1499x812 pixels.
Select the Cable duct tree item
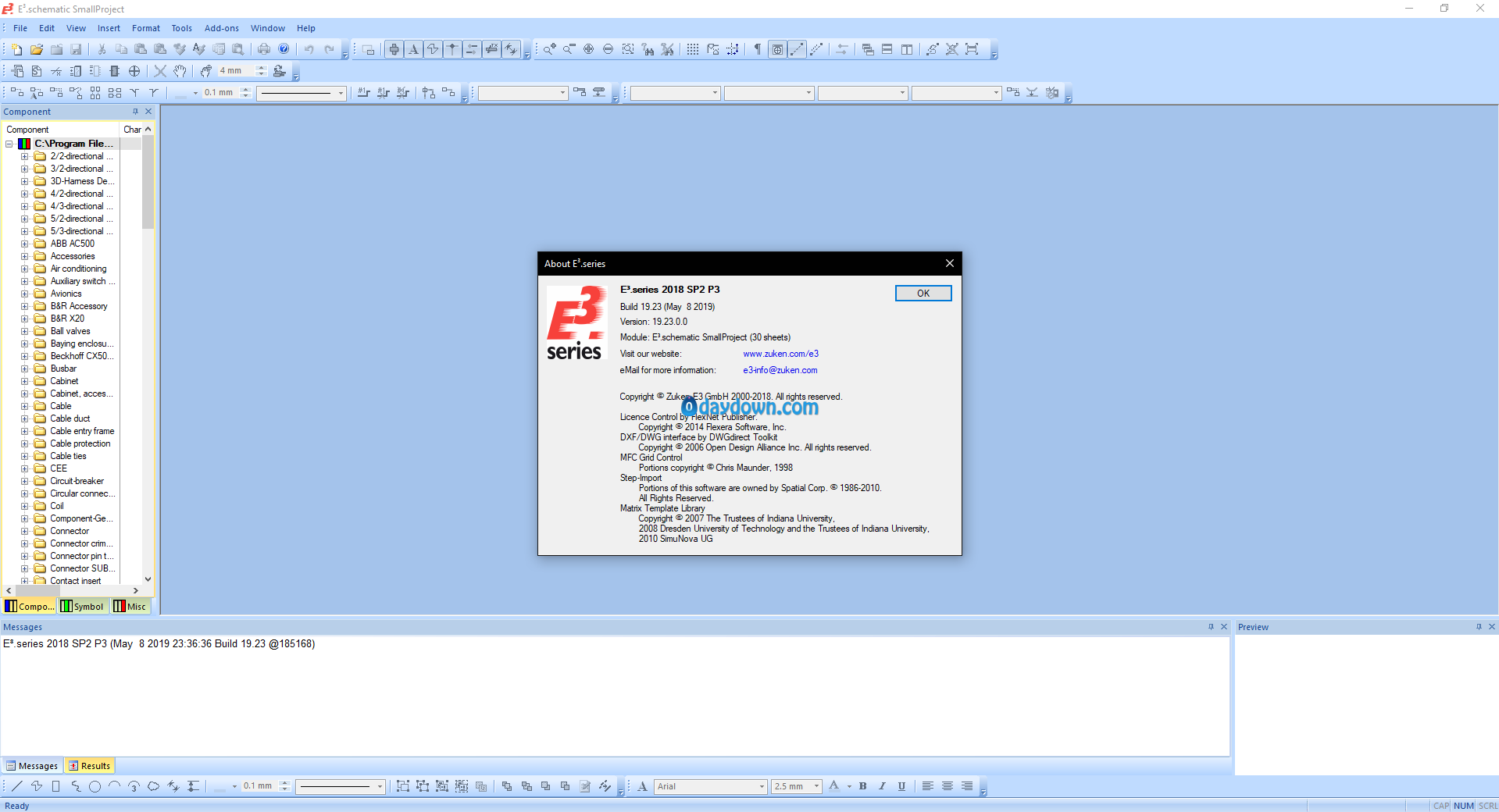pos(70,418)
